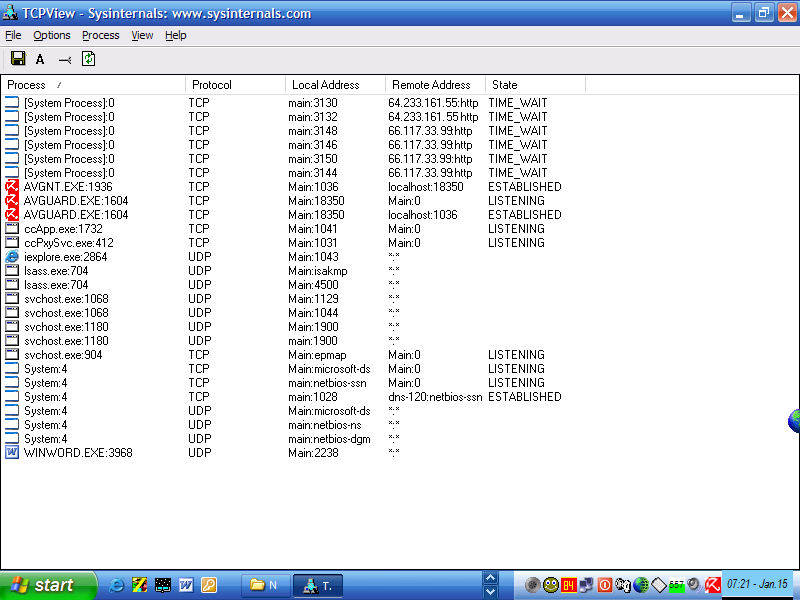Open the Process menu
Image resolution: width=800 pixels, height=600 pixels.
point(100,35)
